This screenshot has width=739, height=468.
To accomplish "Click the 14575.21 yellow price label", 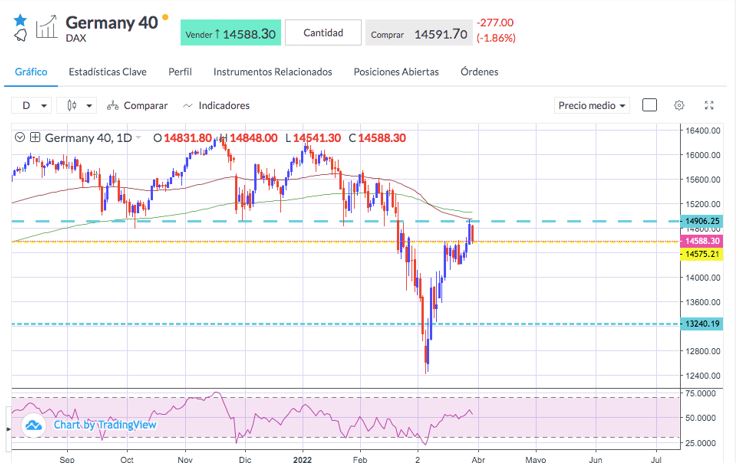I will pos(702,255).
